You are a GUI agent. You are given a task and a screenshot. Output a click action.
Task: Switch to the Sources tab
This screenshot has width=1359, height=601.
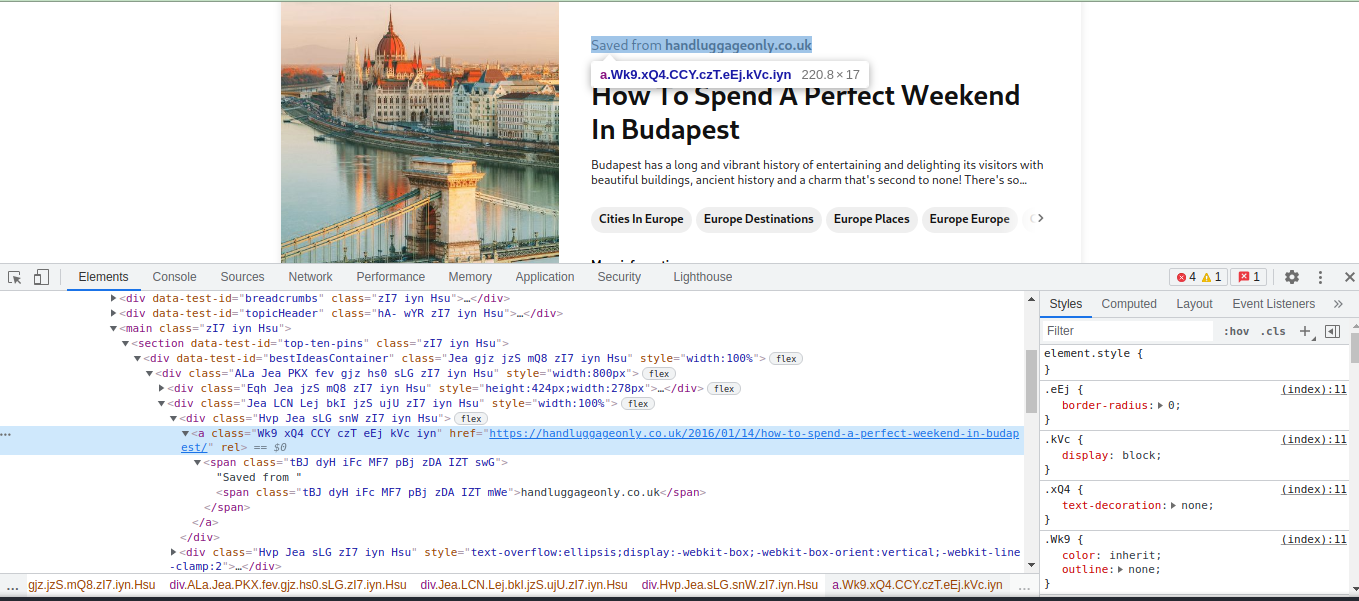coord(242,277)
